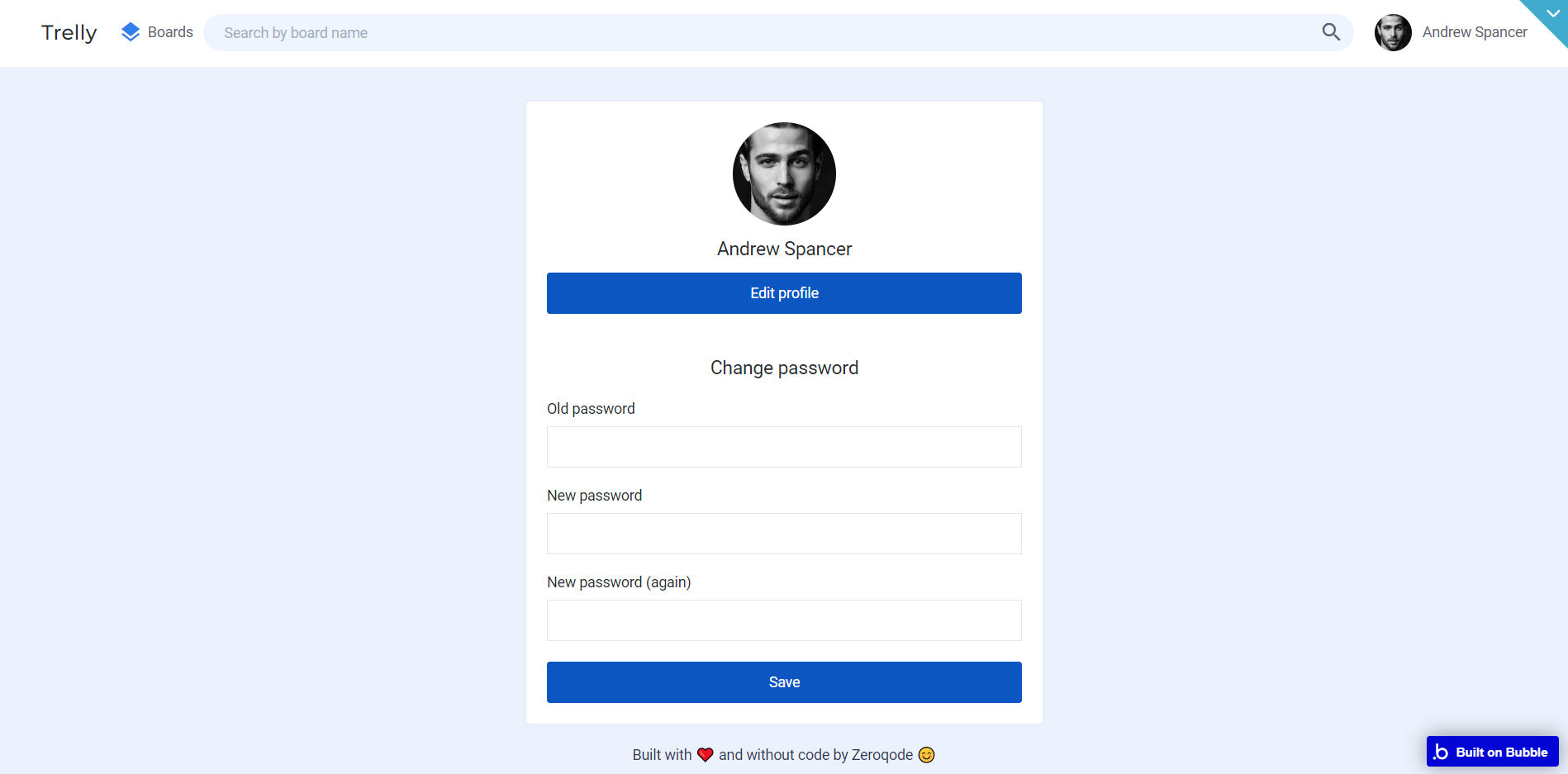Click the smiley emoji in the footer
The height and width of the screenshot is (774, 1568).
(x=927, y=754)
